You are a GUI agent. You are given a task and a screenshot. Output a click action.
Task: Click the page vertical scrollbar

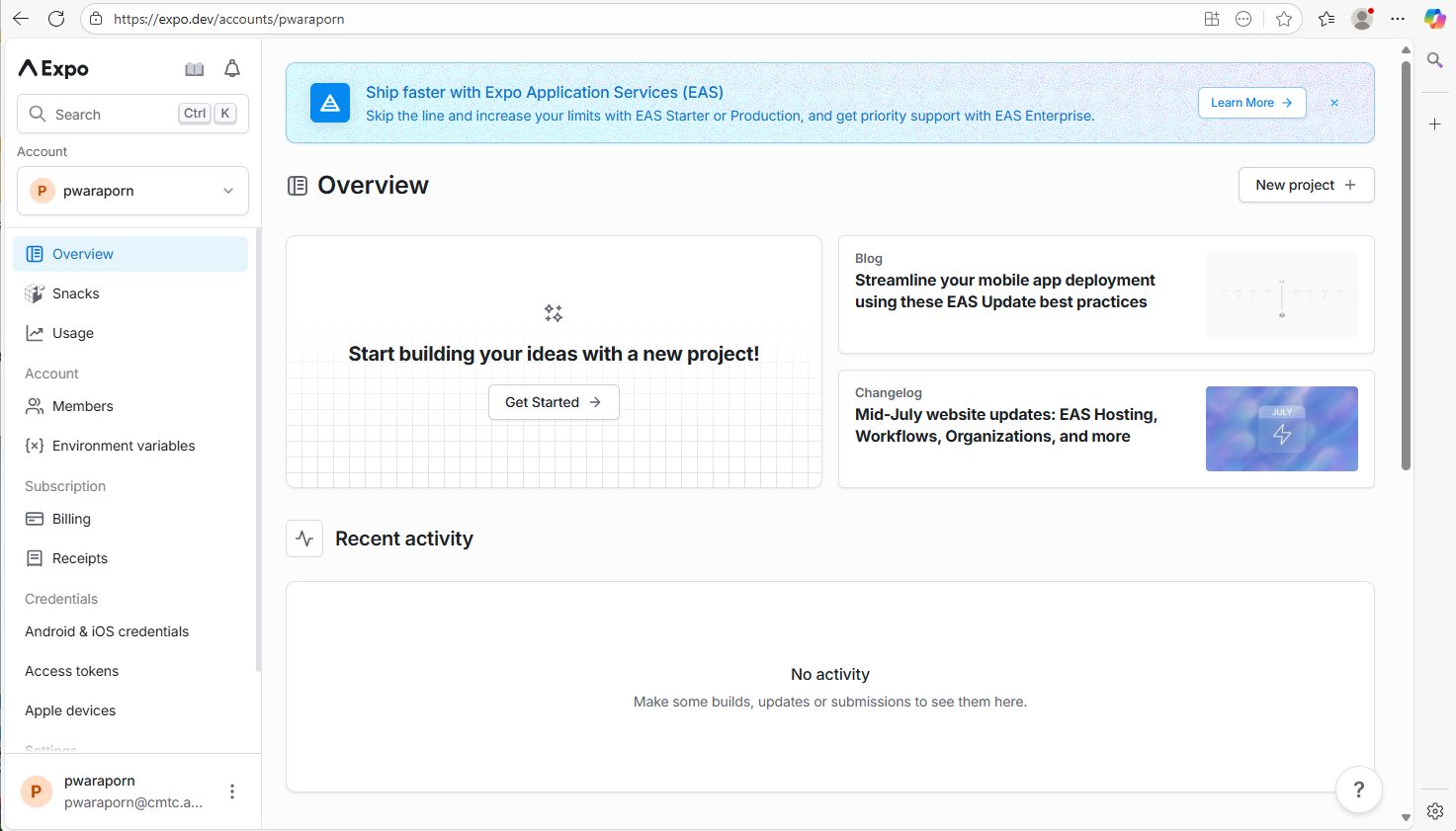pyautogui.click(x=1406, y=267)
